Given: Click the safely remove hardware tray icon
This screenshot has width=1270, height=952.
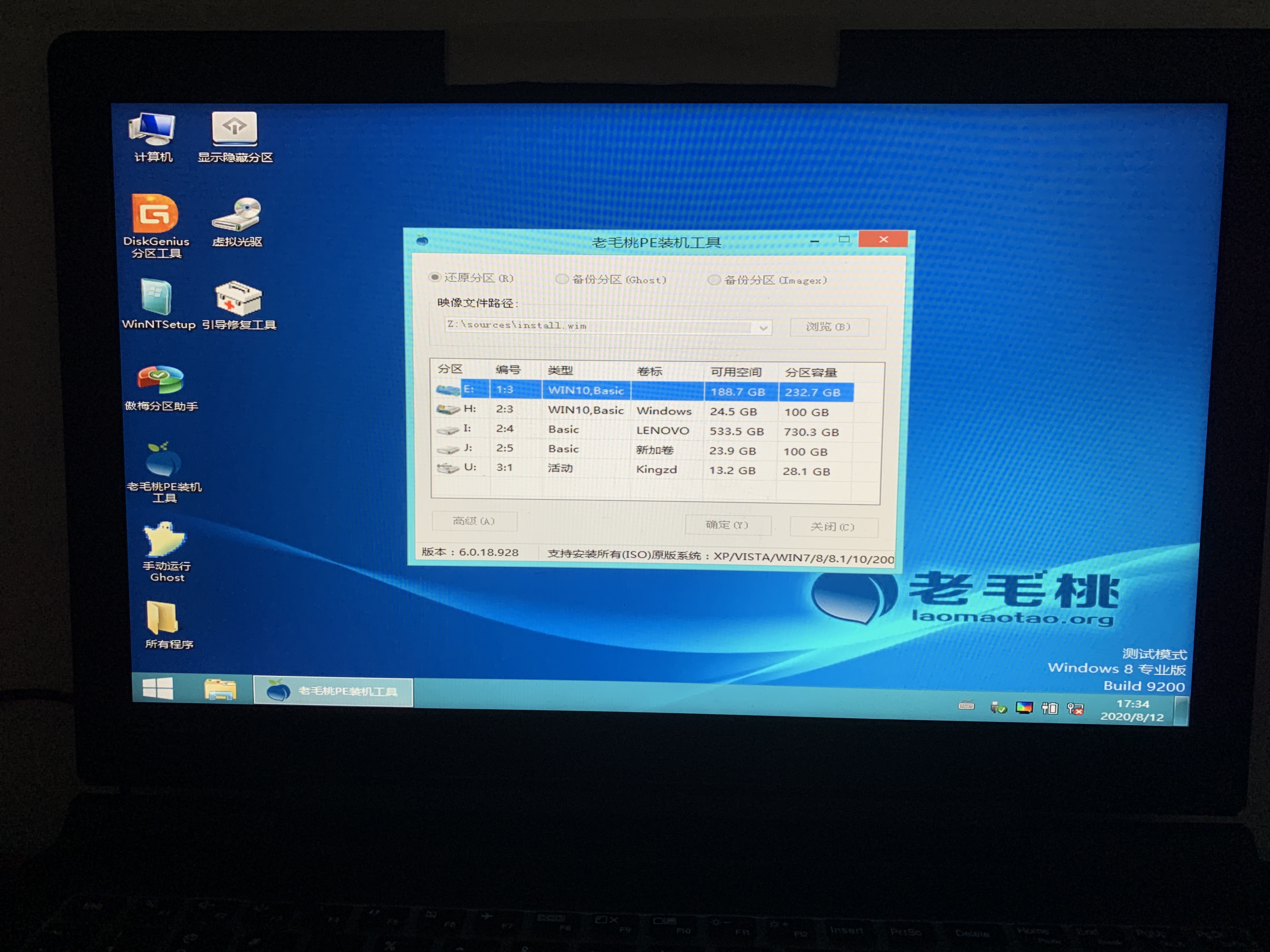Looking at the screenshot, I should 998,707.
